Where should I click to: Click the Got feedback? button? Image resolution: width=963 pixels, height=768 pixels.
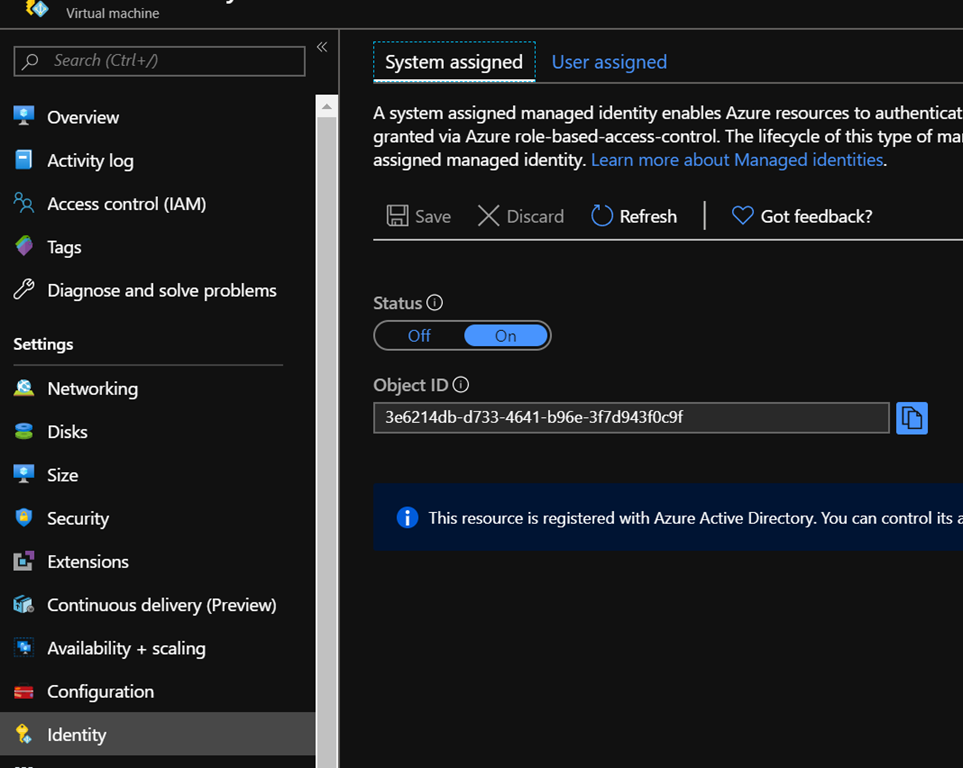pos(802,216)
